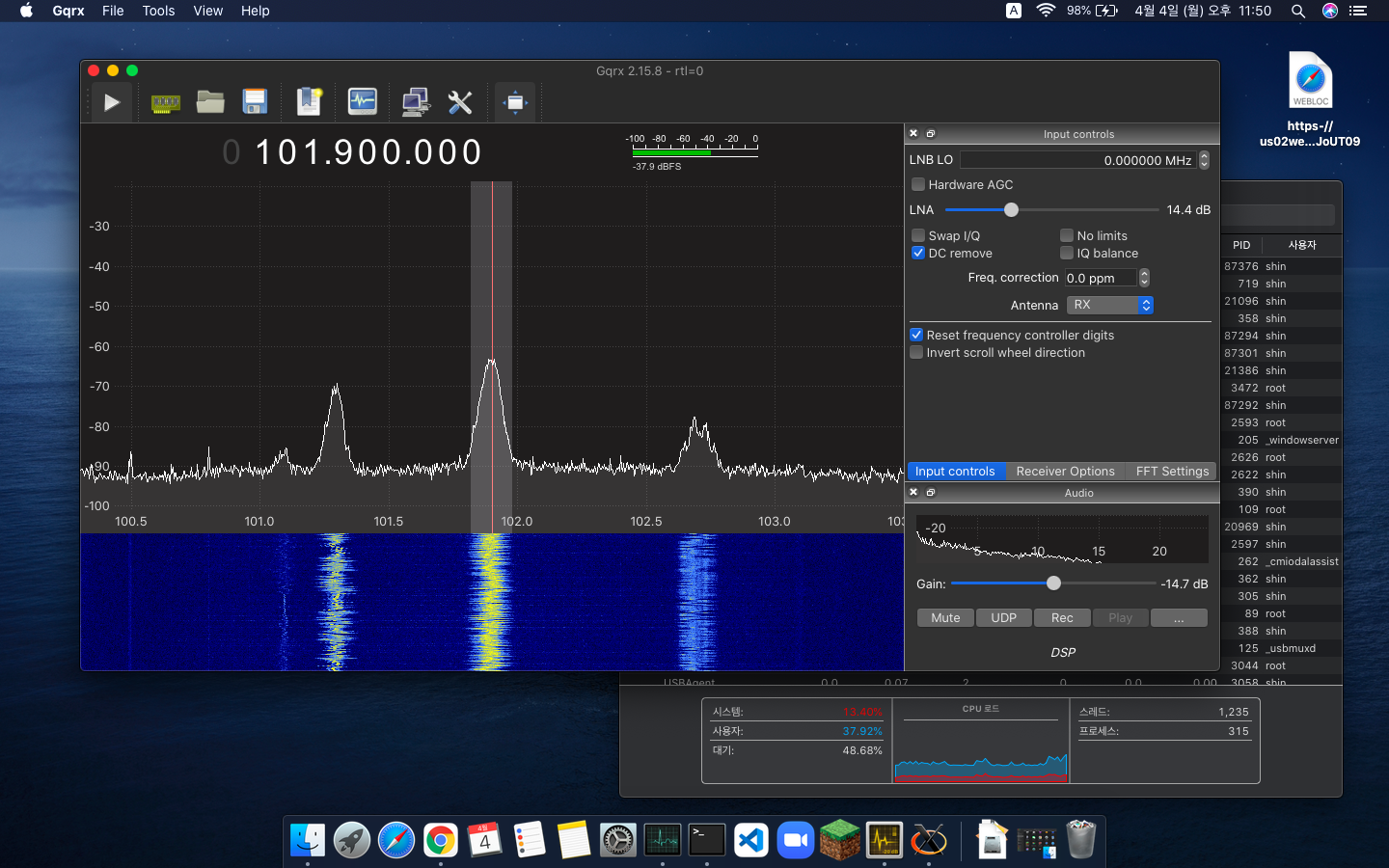Screen dimensions: 1389x868
Task: Open the I/Q recorder monitor icon
Action: [363, 102]
